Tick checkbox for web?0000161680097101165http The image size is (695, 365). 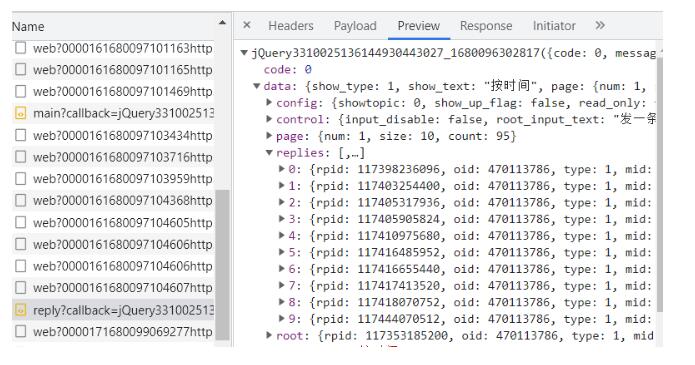20,70
